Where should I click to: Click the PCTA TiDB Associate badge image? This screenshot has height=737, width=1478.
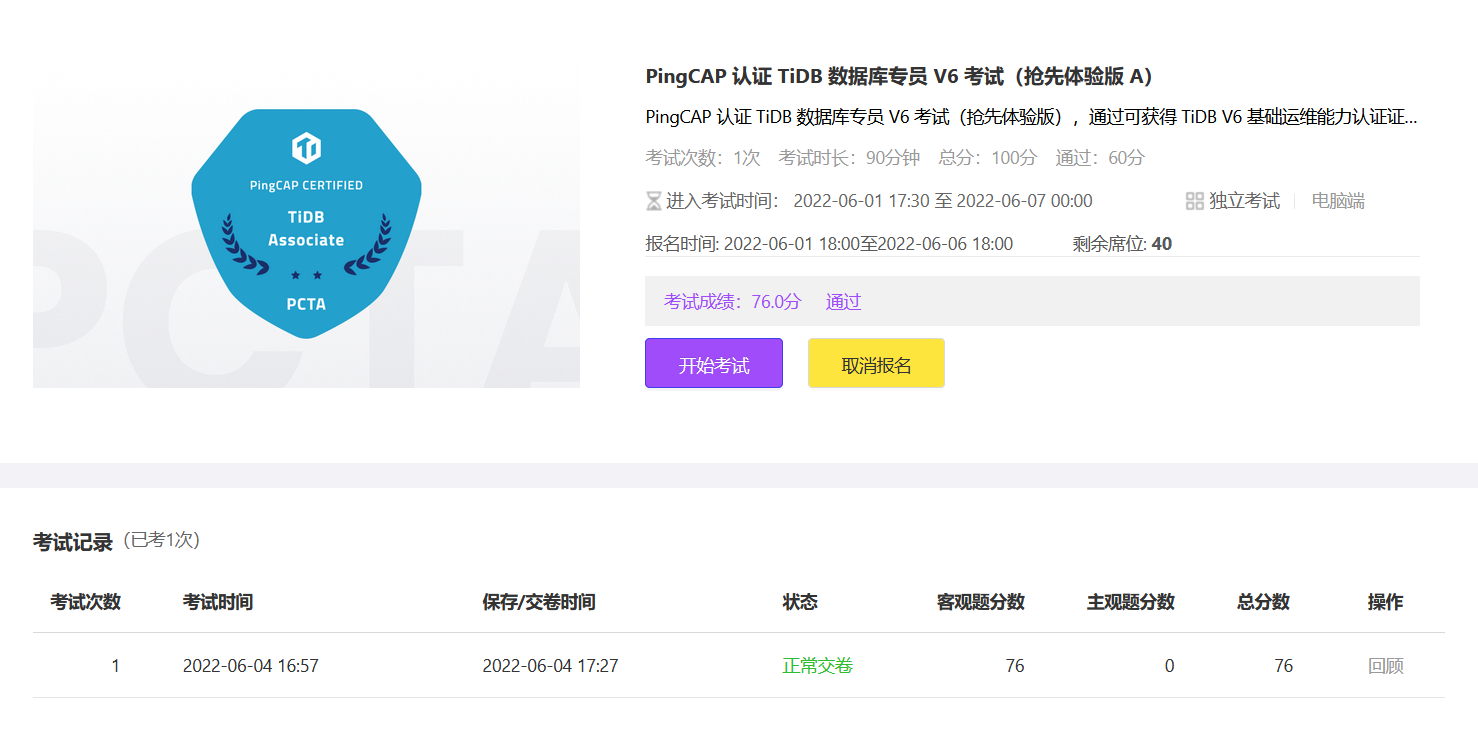(x=306, y=223)
